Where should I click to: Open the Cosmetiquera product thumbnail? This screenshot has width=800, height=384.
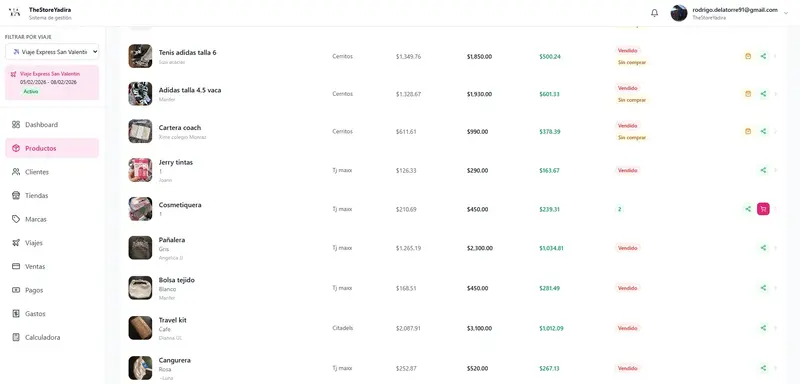click(140, 209)
